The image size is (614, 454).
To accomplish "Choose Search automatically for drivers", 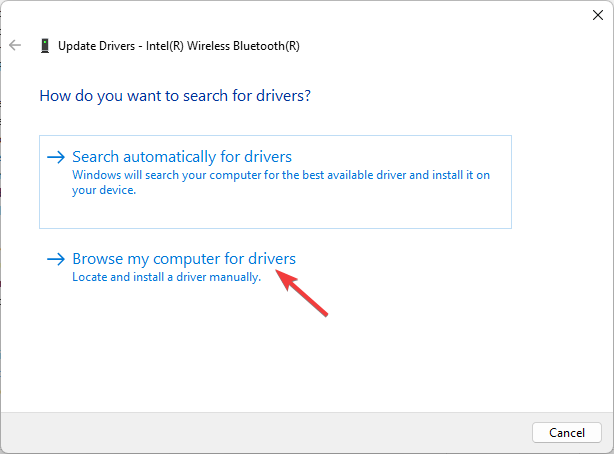I will [x=275, y=182].
